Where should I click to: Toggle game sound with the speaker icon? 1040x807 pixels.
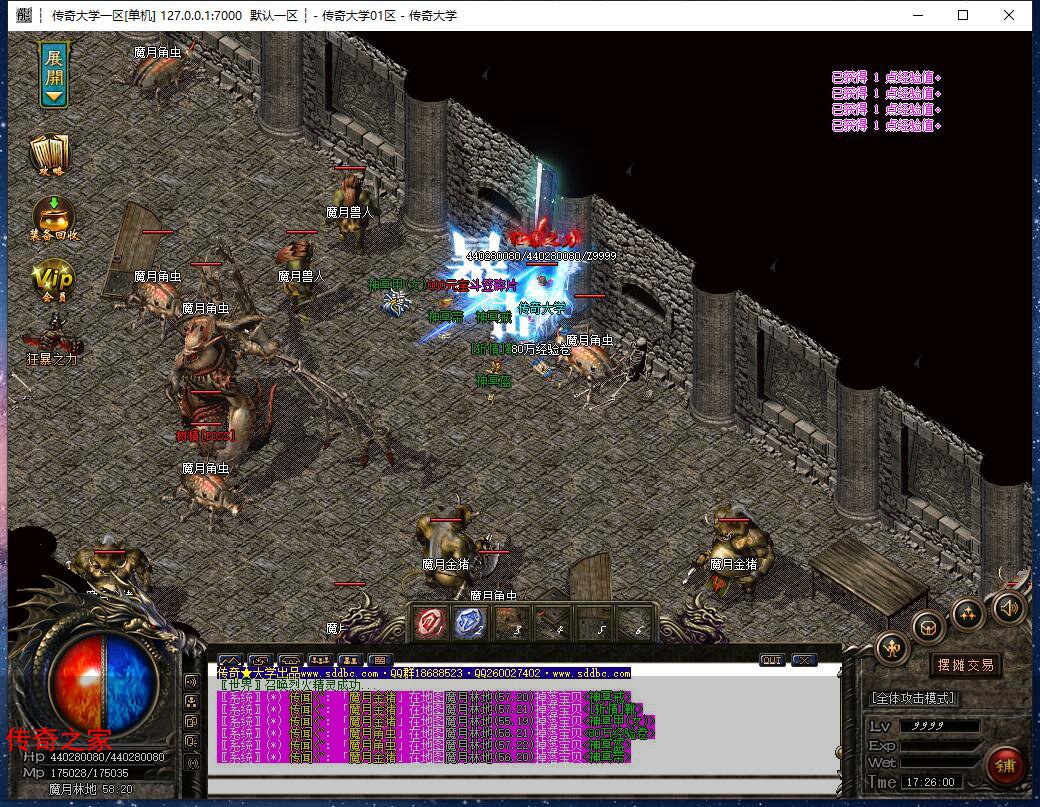1008,606
